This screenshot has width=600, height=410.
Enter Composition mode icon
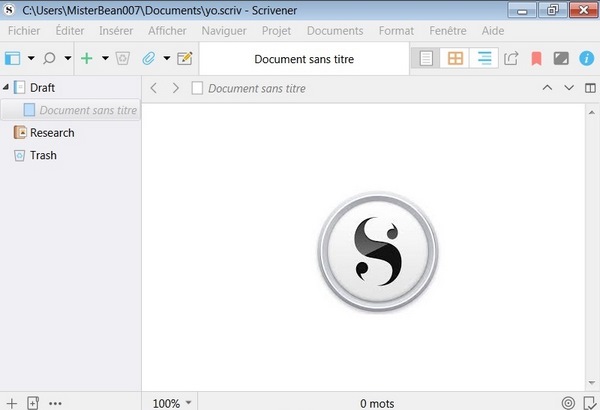click(x=561, y=59)
